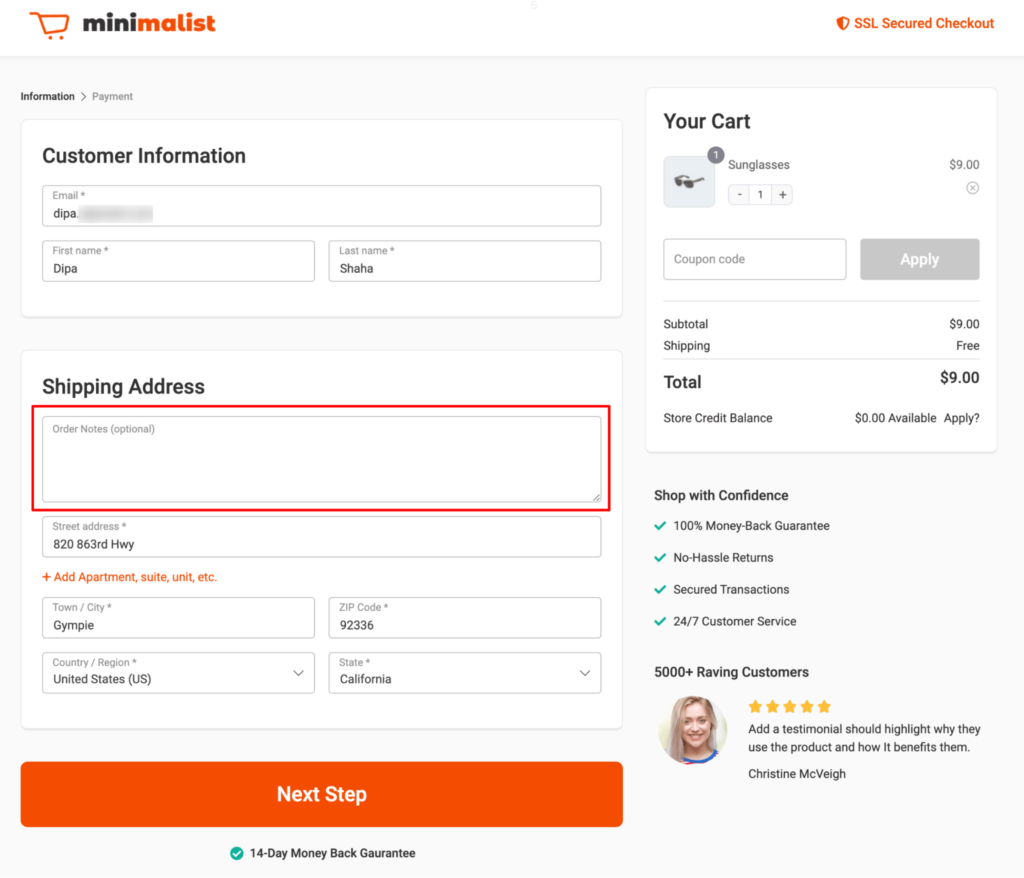Viewport: 1024px width, 878px height.
Task: Select the Payment breadcrumb step
Action: coord(112,96)
